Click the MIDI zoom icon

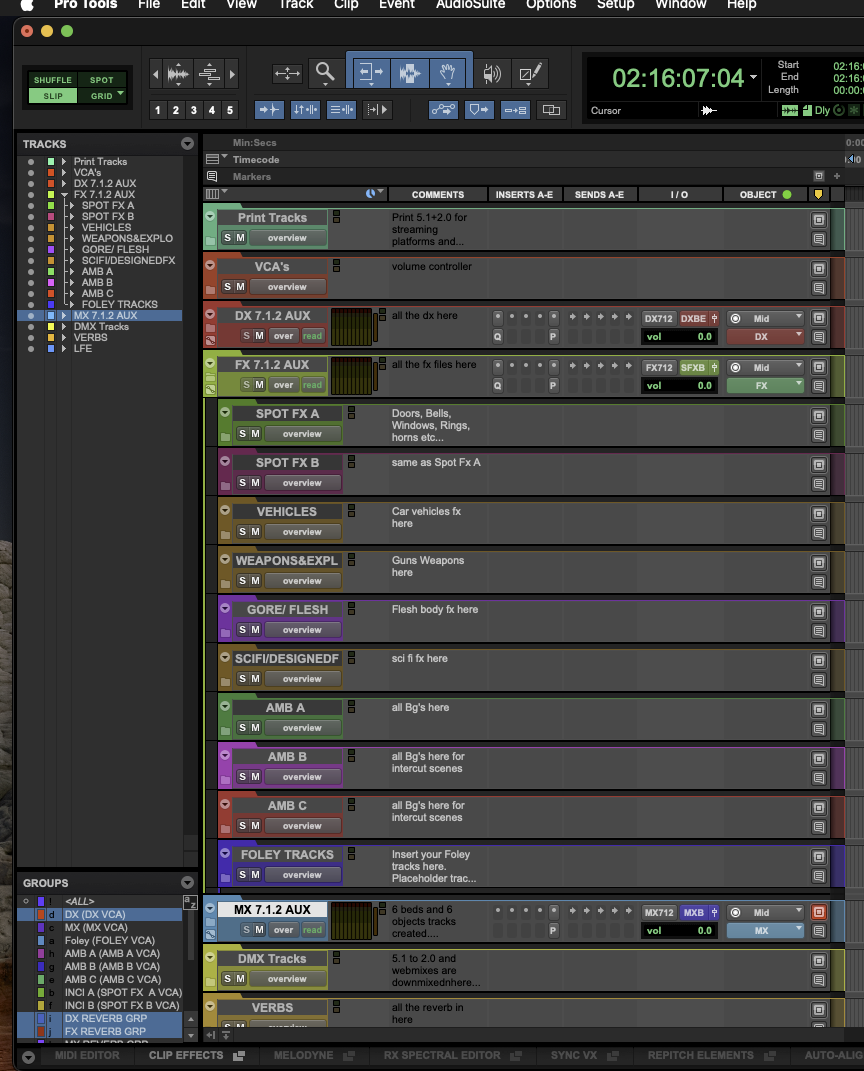tap(209, 74)
